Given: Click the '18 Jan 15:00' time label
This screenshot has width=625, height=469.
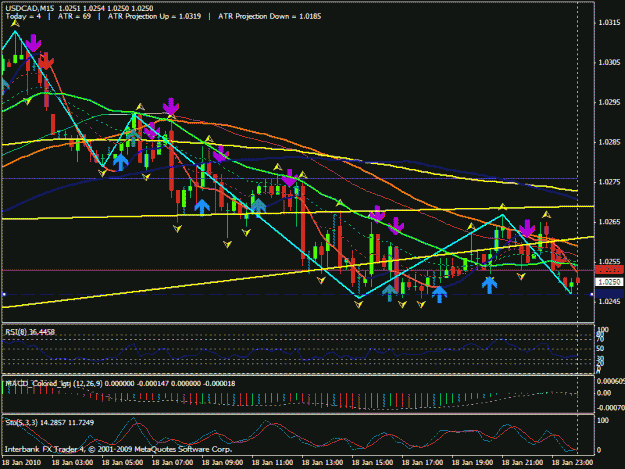Looking at the screenshot, I should 372,462.
